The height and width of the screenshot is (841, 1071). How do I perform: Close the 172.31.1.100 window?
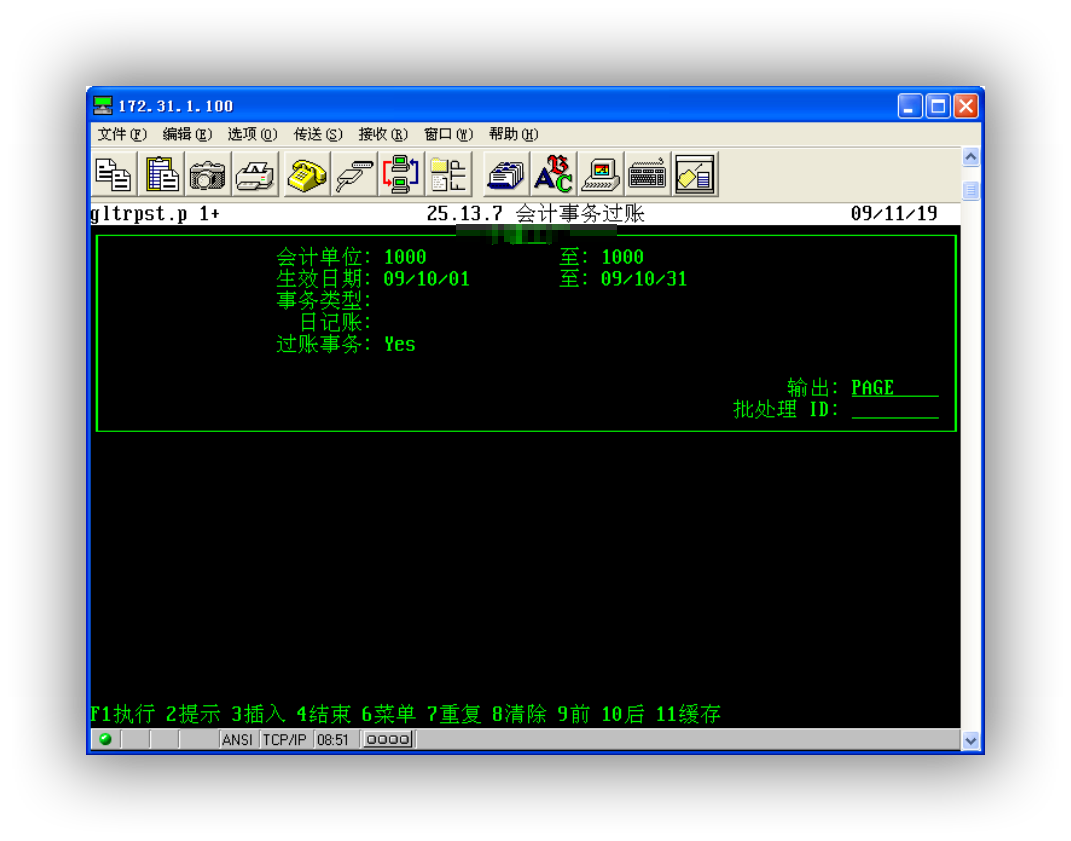[966, 106]
